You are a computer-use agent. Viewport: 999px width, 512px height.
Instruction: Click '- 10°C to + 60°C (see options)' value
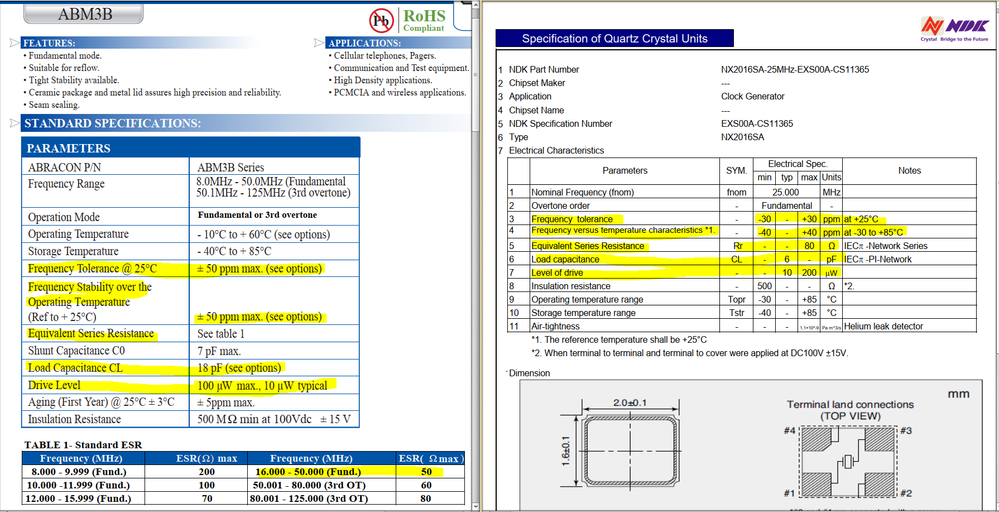(x=264, y=234)
